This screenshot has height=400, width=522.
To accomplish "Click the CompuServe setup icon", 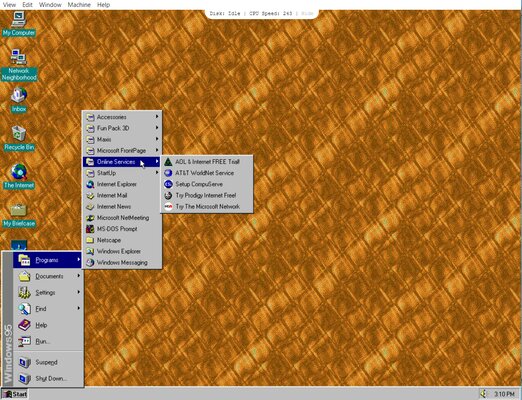I will coord(168,184).
